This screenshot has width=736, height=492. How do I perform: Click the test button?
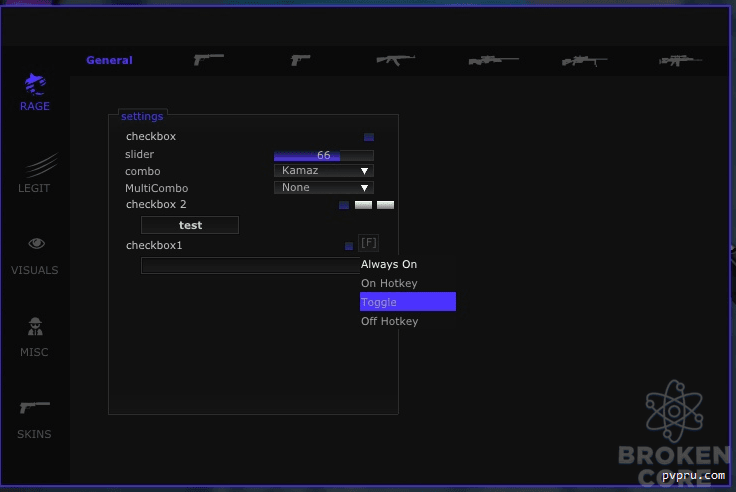(x=190, y=225)
